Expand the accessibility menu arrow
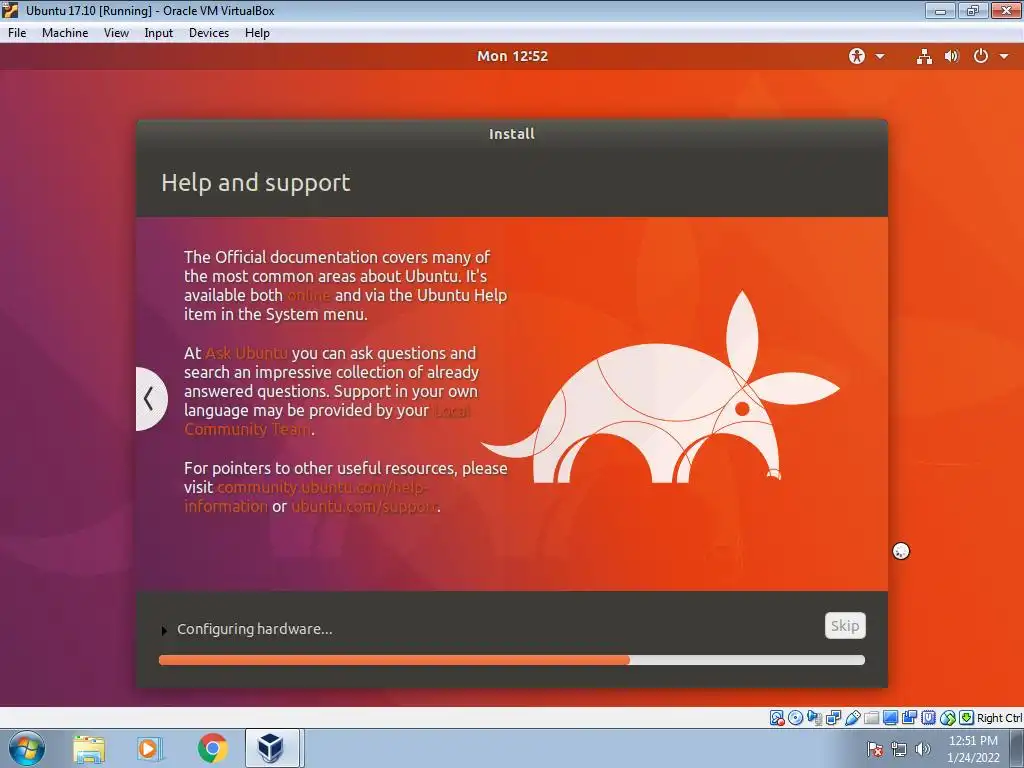This screenshot has height=768, width=1024. click(x=880, y=56)
